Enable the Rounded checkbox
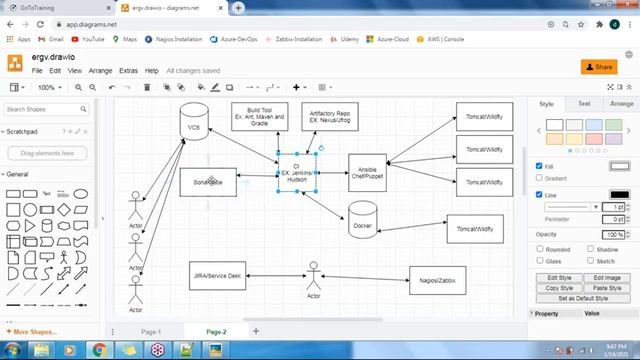This screenshot has width=640, height=360. pyautogui.click(x=540, y=249)
